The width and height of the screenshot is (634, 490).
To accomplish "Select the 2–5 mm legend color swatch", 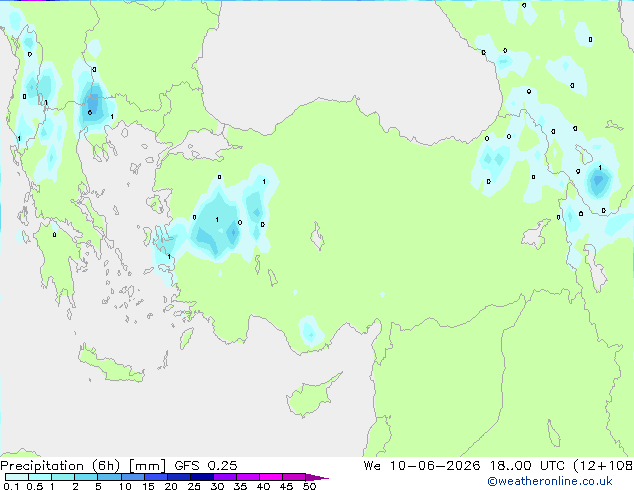I will tap(86, 477).
